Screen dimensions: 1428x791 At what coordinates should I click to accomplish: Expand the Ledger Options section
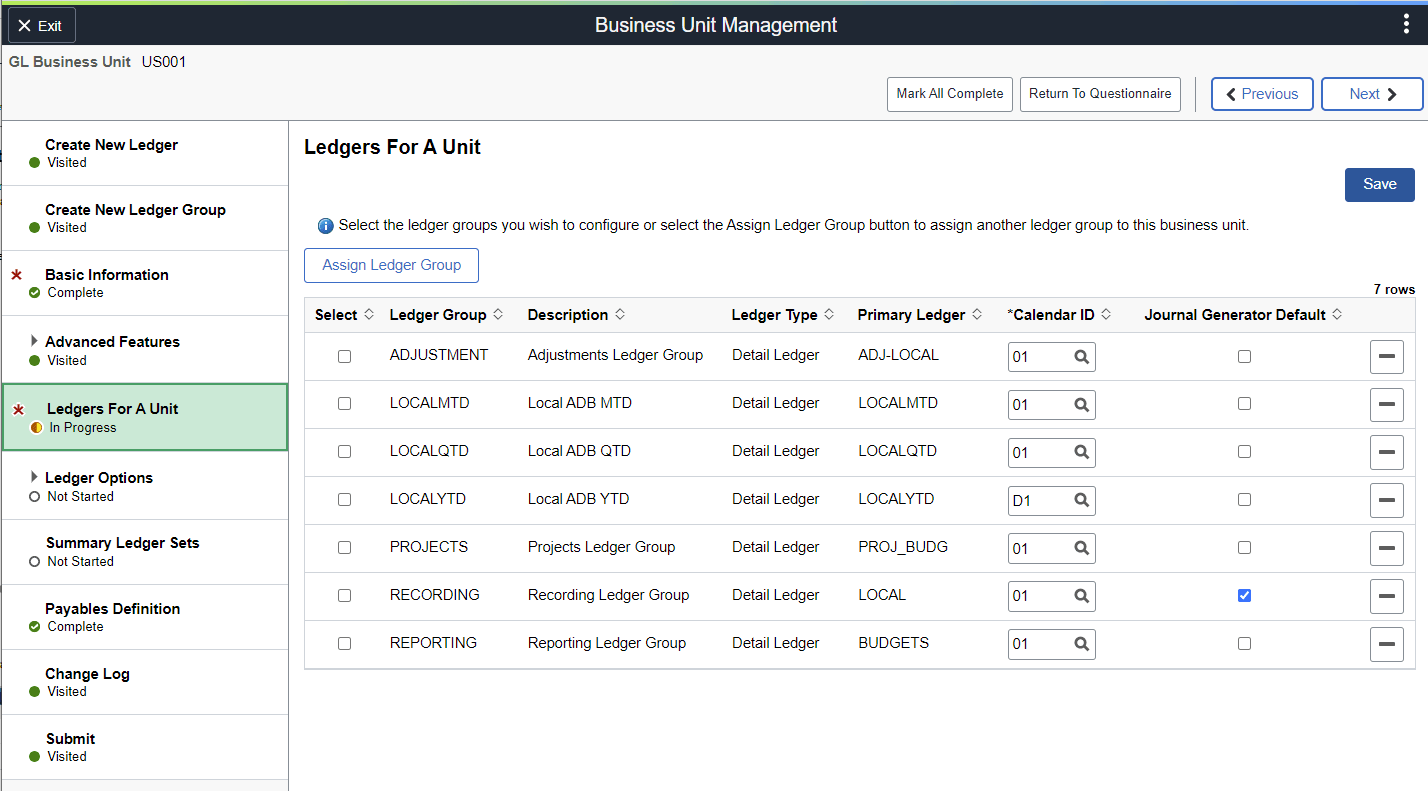34,477
